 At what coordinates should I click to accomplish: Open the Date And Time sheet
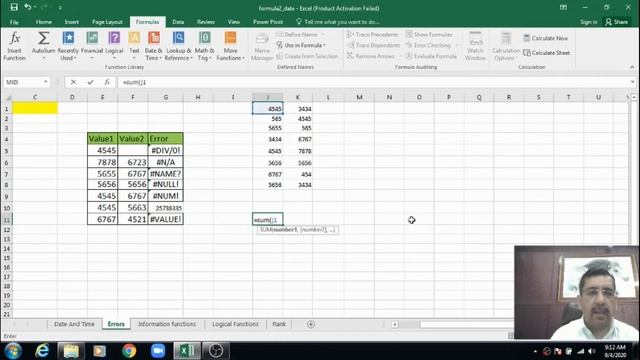click(74, 324)
